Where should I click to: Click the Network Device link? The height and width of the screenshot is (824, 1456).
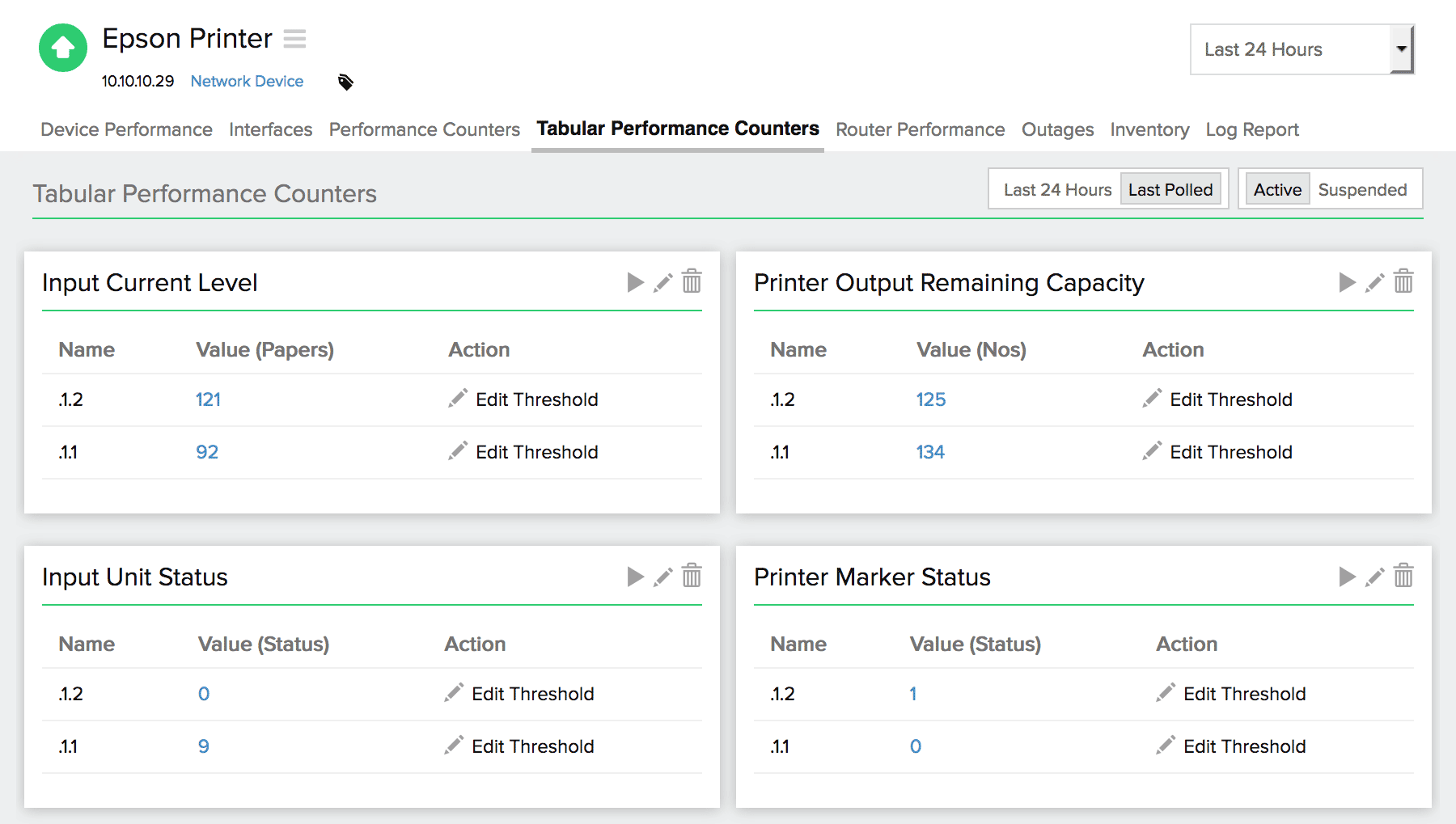click(247, 81)
